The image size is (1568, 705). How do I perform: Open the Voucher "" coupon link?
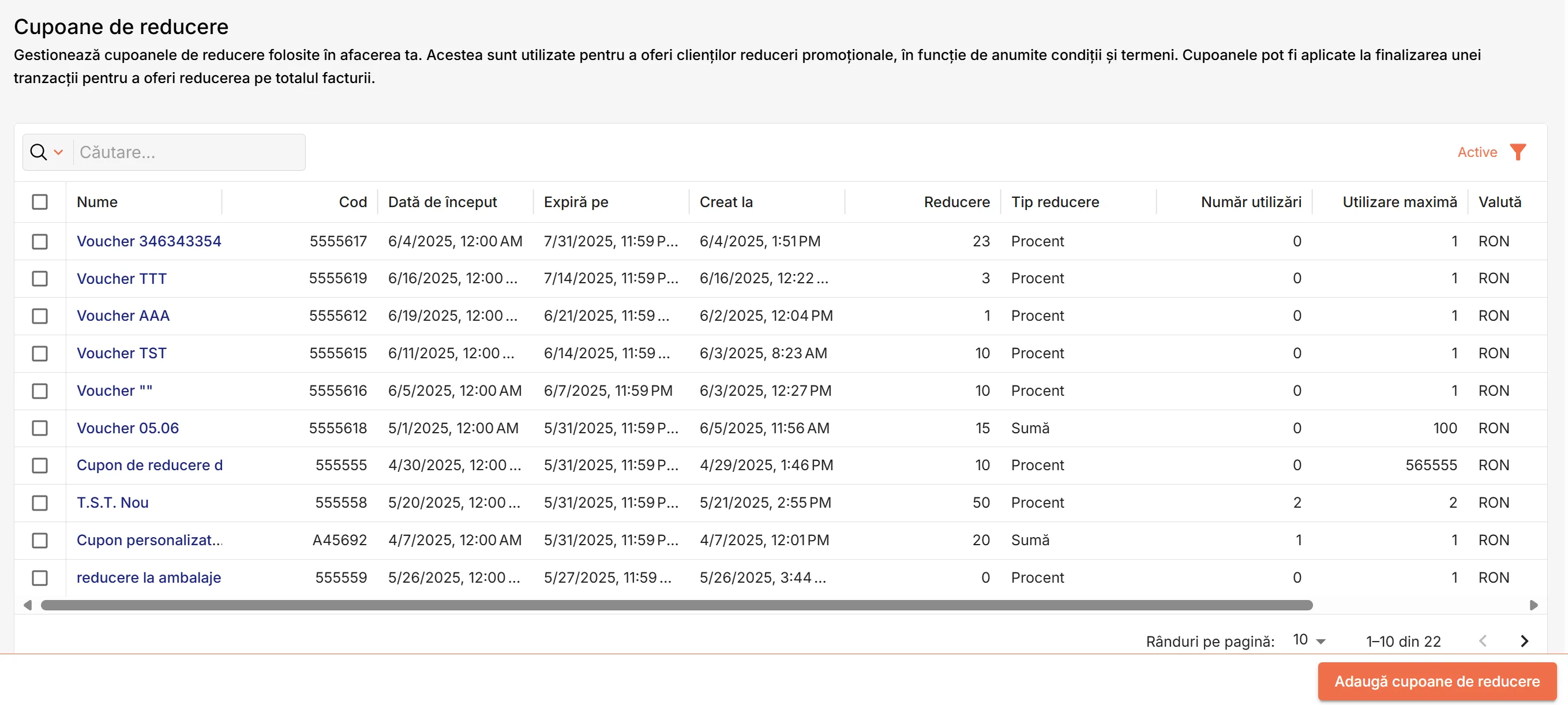(114, 391)
